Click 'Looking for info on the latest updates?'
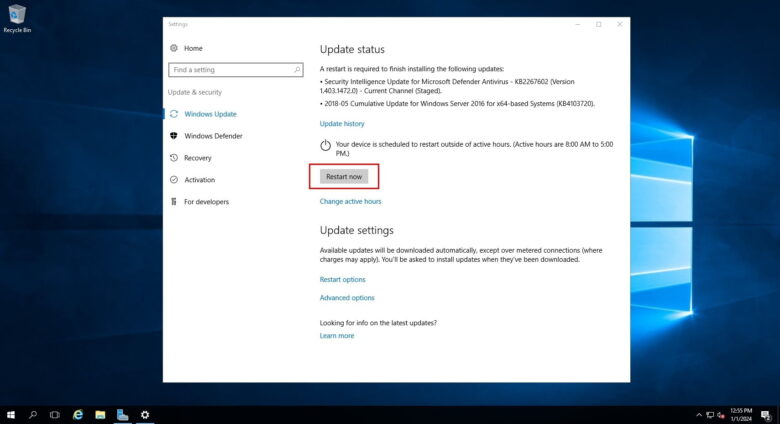Viewport: 780px width, 424px height. click(378, 322)
